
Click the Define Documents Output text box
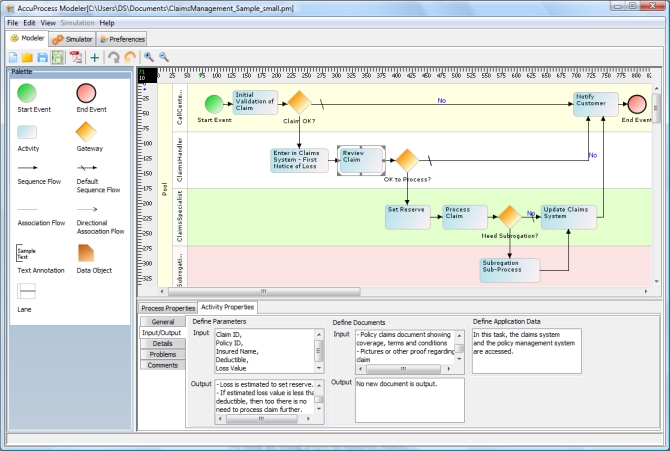[410, 401]
